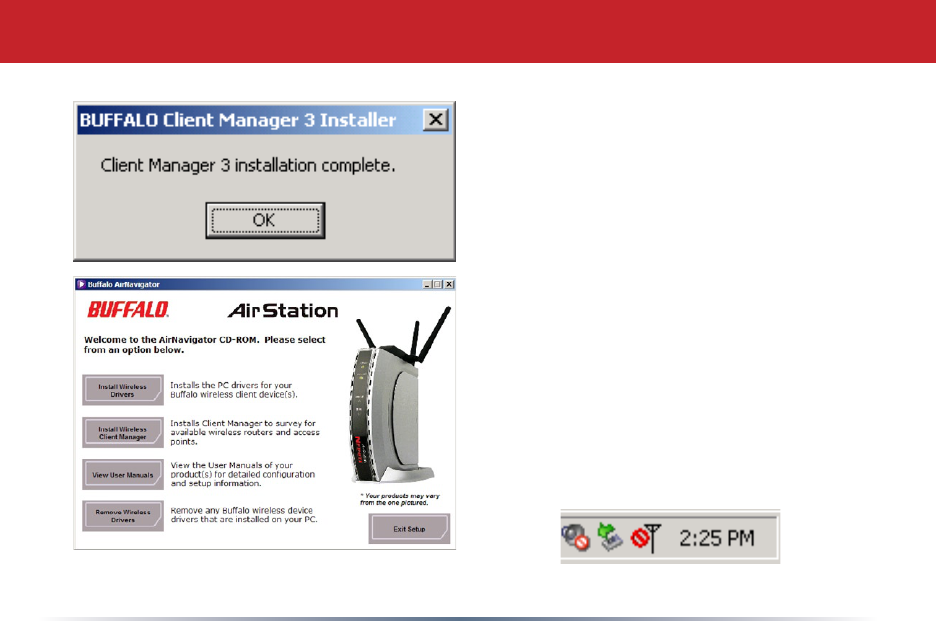Click OK in Client Manager installer dialog
The width and height of the screenshot is (936, 621).
point(265,220)
